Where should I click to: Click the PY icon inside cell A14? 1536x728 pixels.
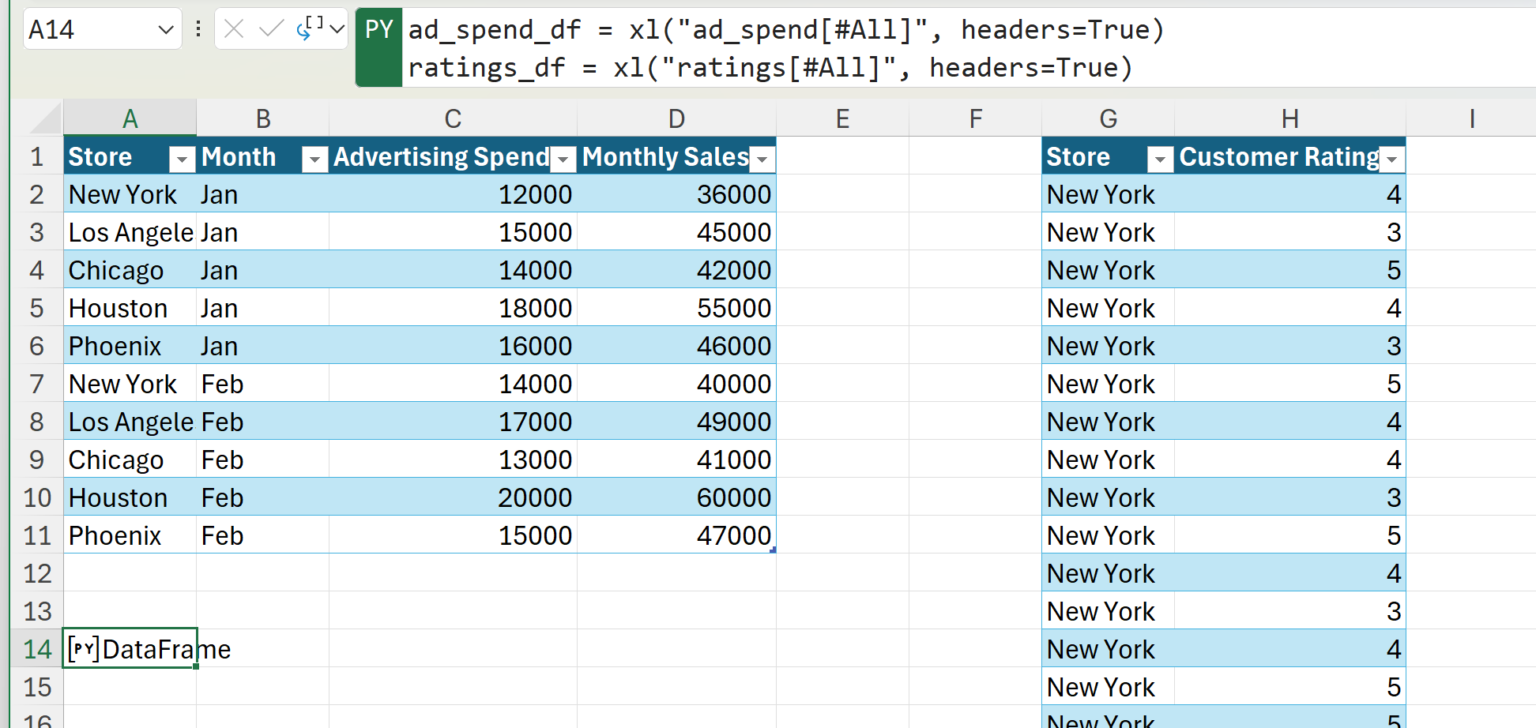(x=84, y=650)
